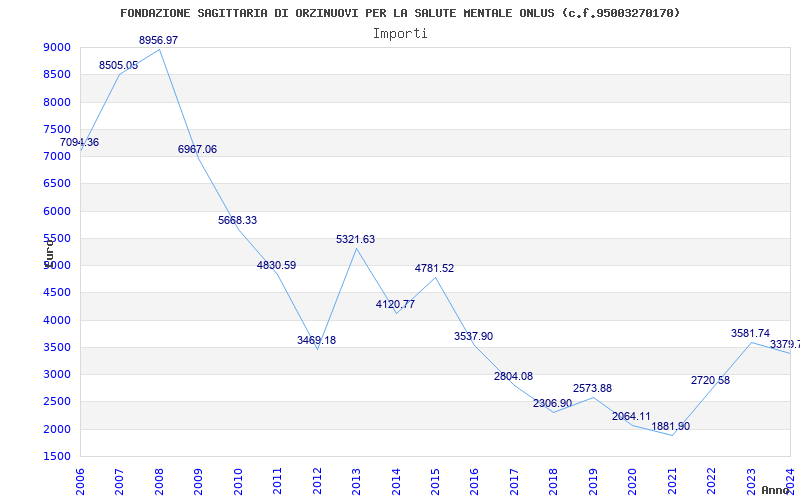Click the 2013 x-axis year label
Image resolution: width=800 pixels, height=500 pixels.
(x=356, y=481)
